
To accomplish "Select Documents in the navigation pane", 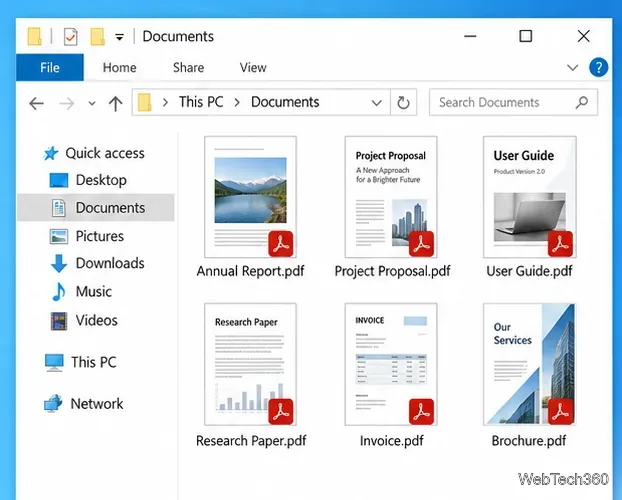I will click(x=96, y=208).
